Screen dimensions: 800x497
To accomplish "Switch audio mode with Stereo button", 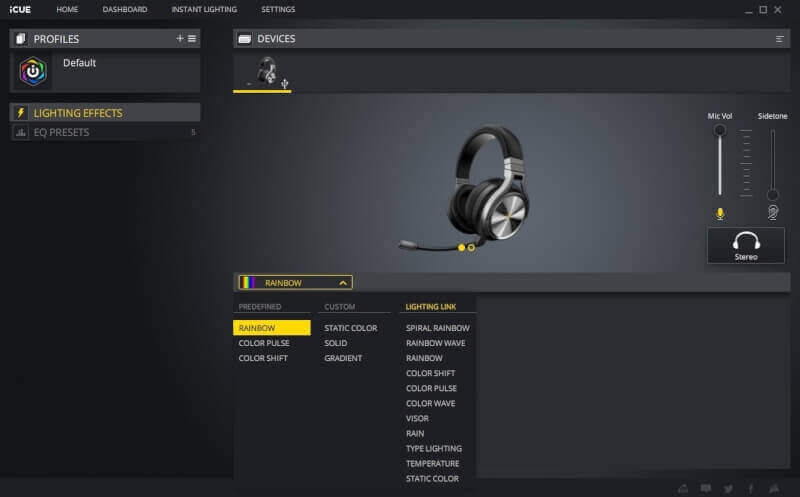I will (746, 245).
